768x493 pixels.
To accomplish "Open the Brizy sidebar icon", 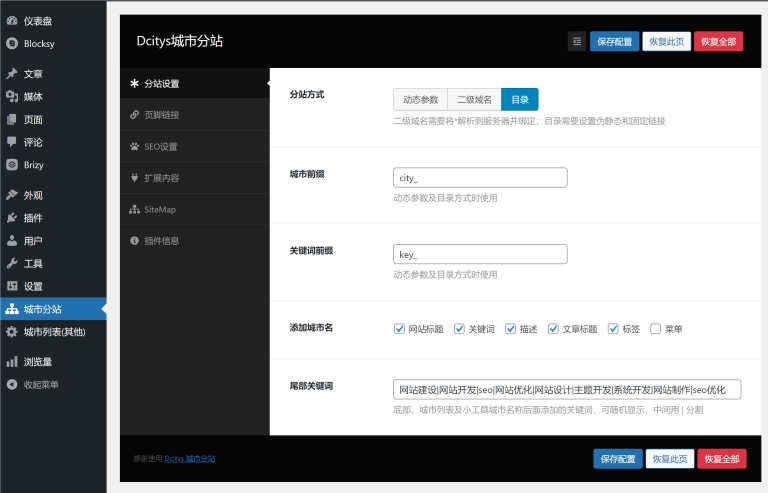I will coord(12,165).
